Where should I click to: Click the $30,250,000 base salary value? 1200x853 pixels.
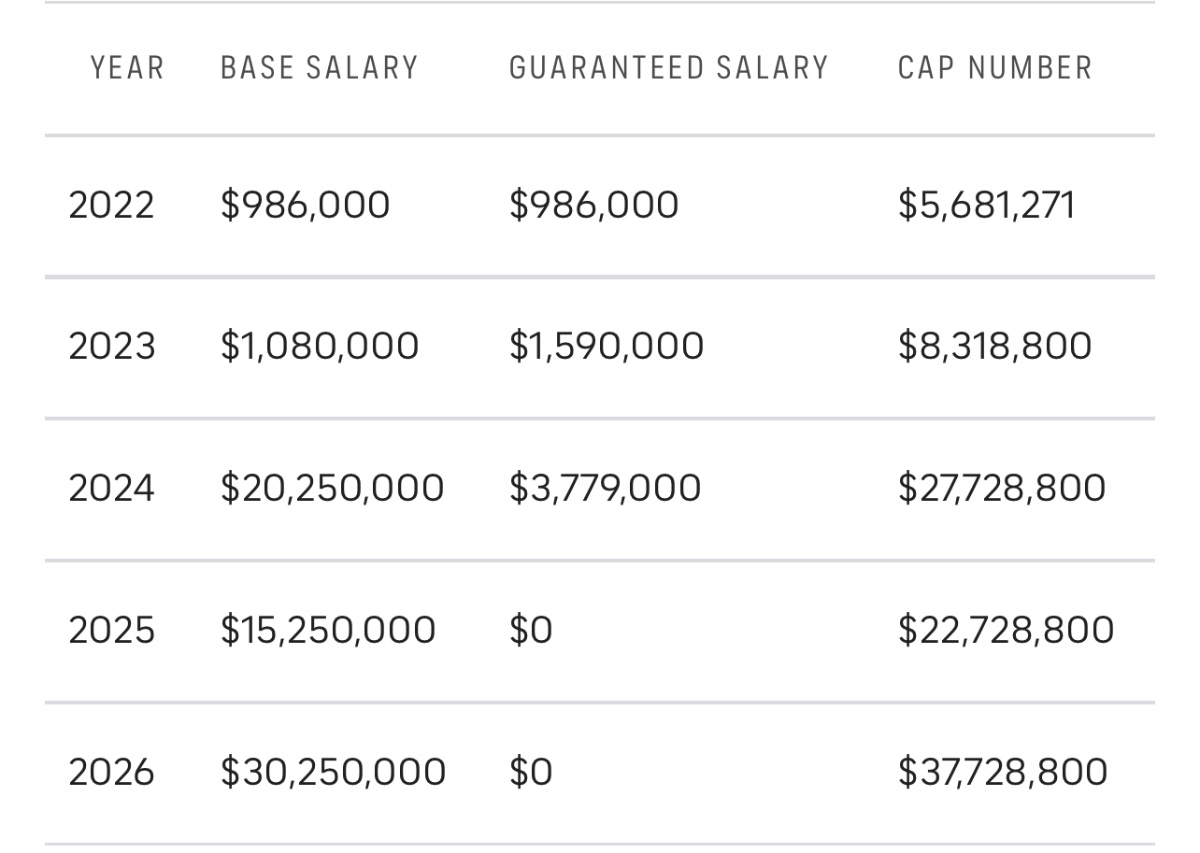[x=332, y=772]
